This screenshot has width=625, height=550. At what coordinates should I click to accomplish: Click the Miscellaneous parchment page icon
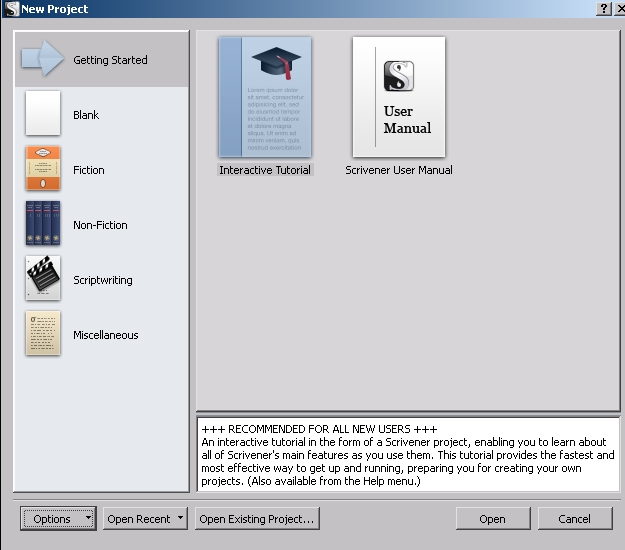[43, 333]
